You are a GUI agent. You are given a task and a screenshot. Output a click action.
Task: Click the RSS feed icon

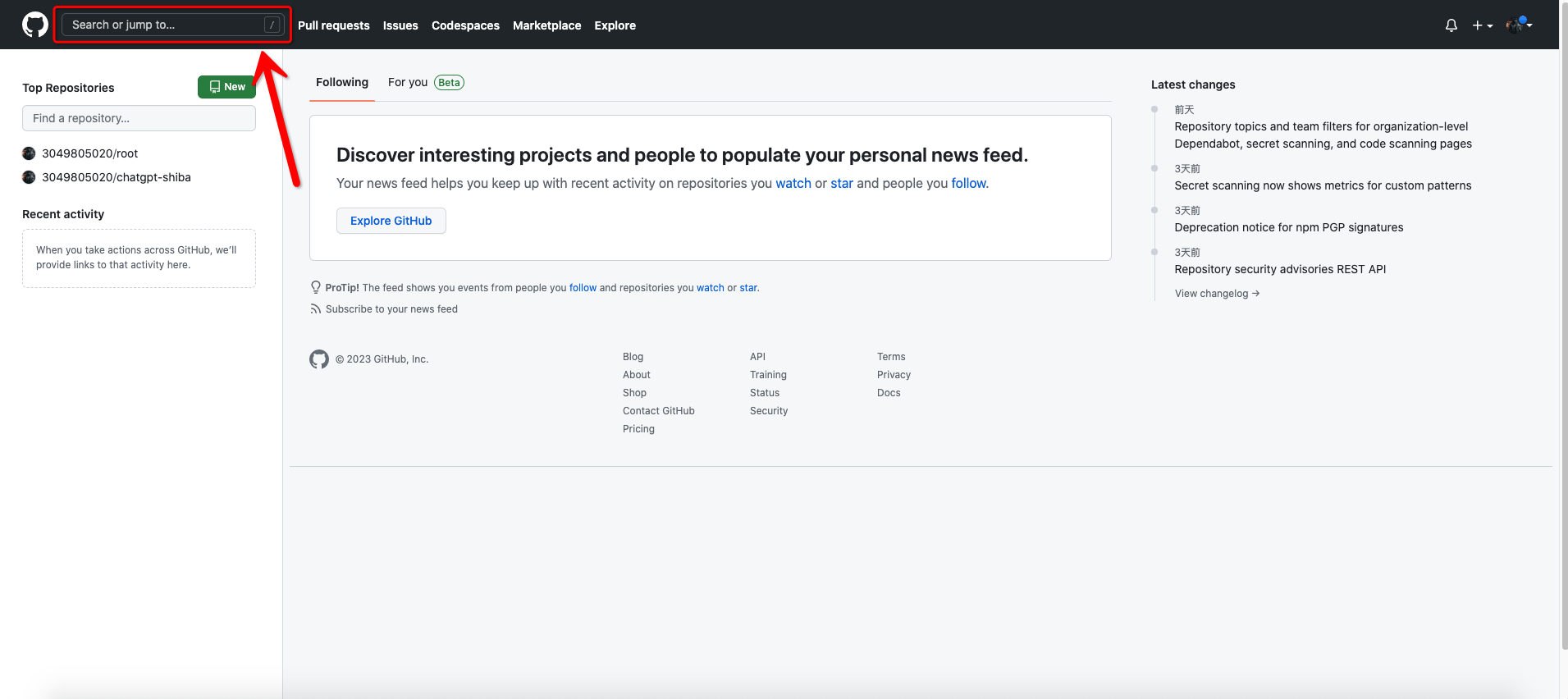tap(316, 309)
